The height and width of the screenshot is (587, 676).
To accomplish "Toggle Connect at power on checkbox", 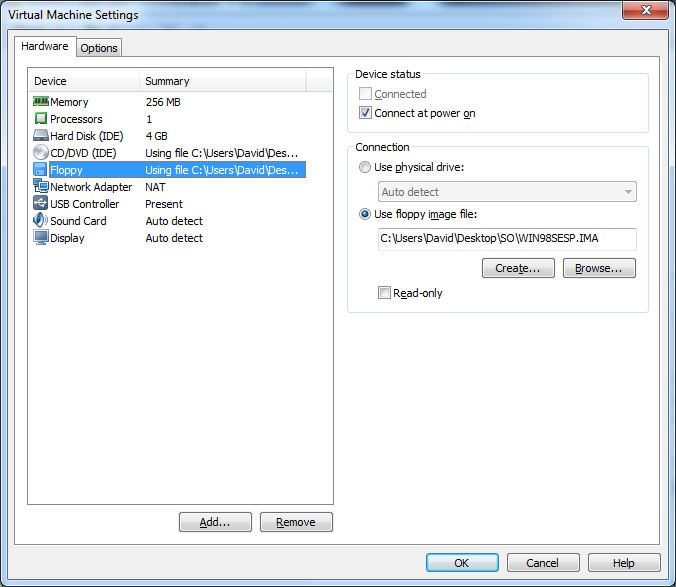I will (x=366, y=113).
